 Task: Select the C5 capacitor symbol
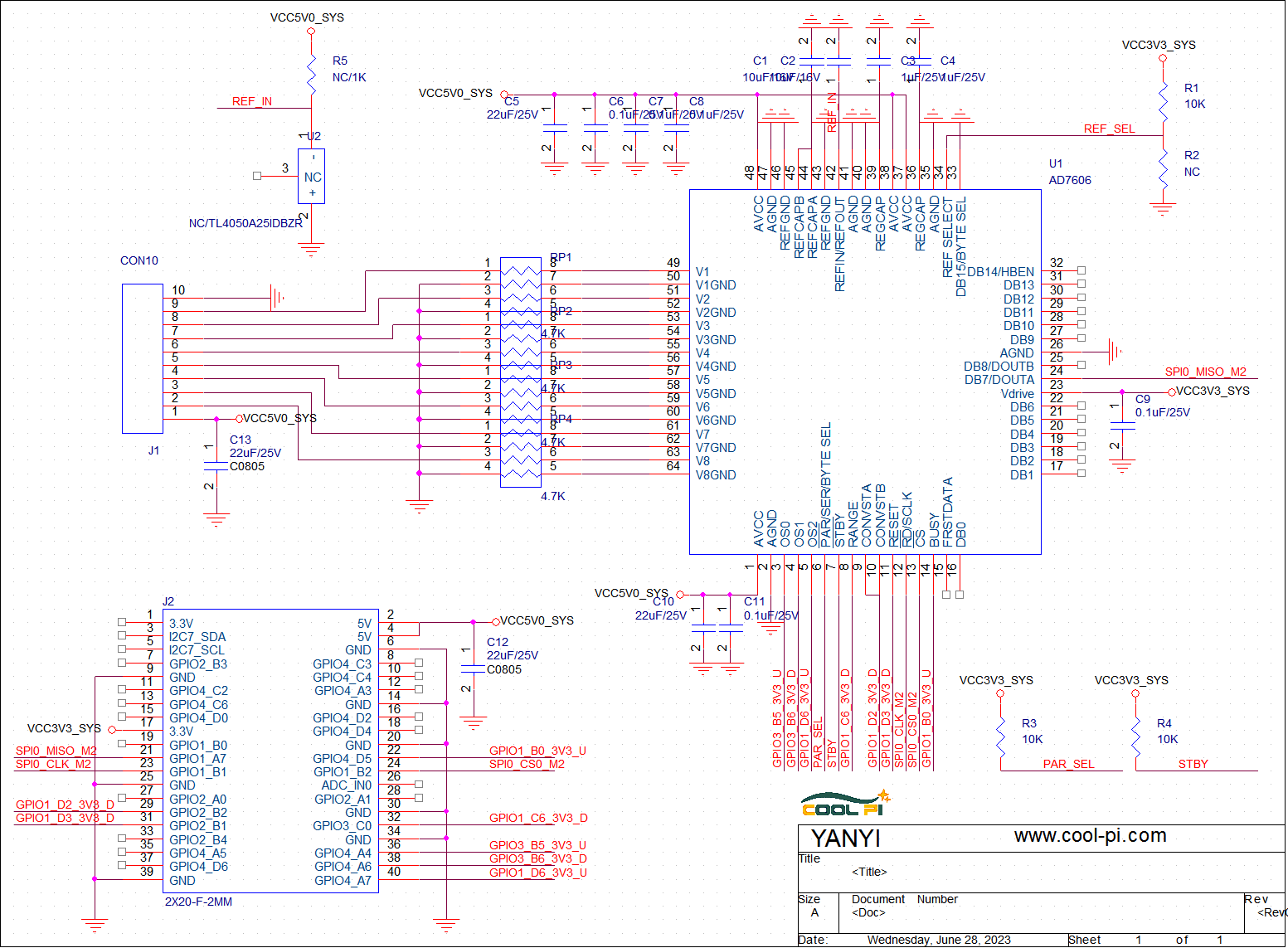(554, 129)
